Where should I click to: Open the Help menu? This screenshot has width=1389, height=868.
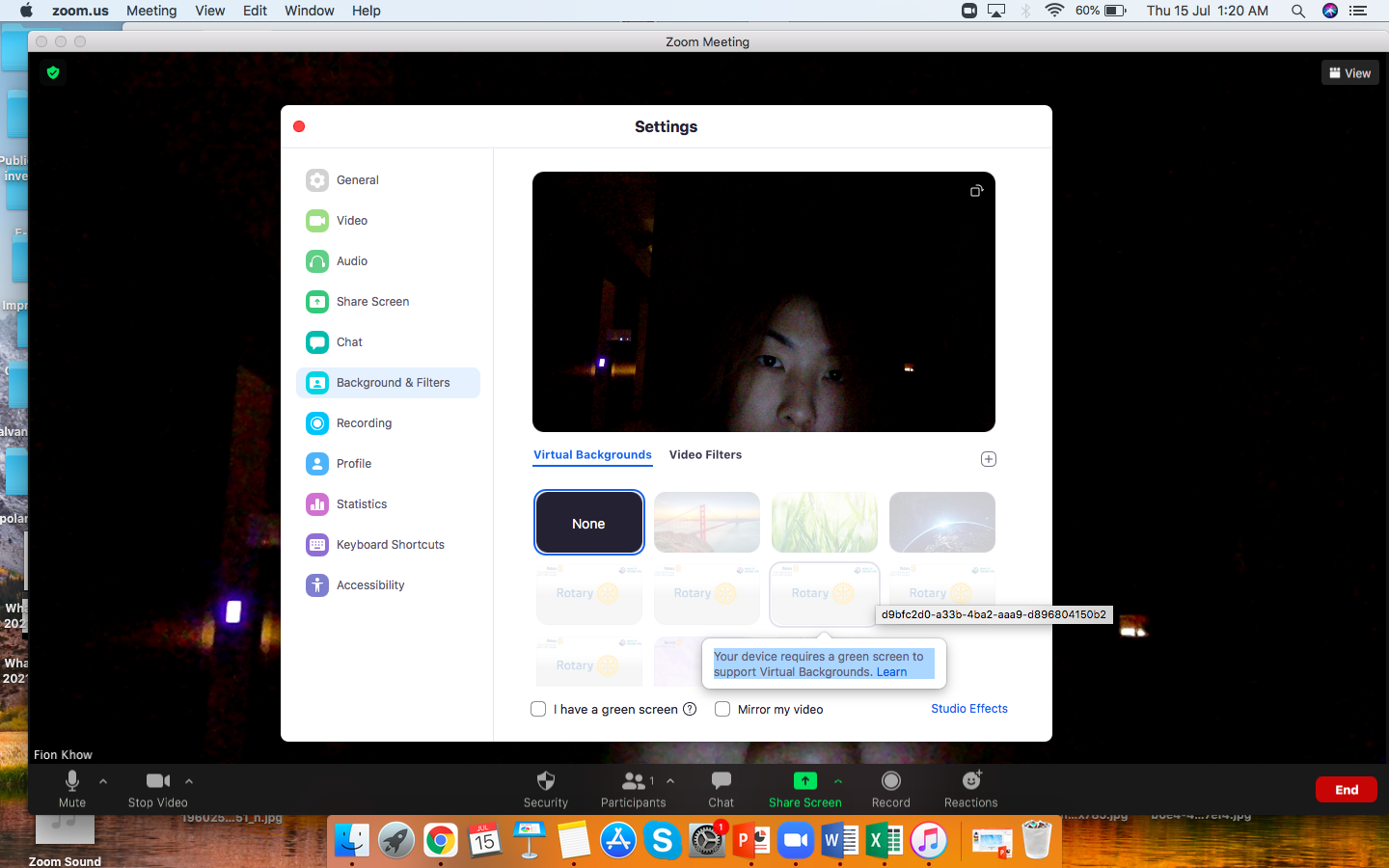click(x=367, y=11)
